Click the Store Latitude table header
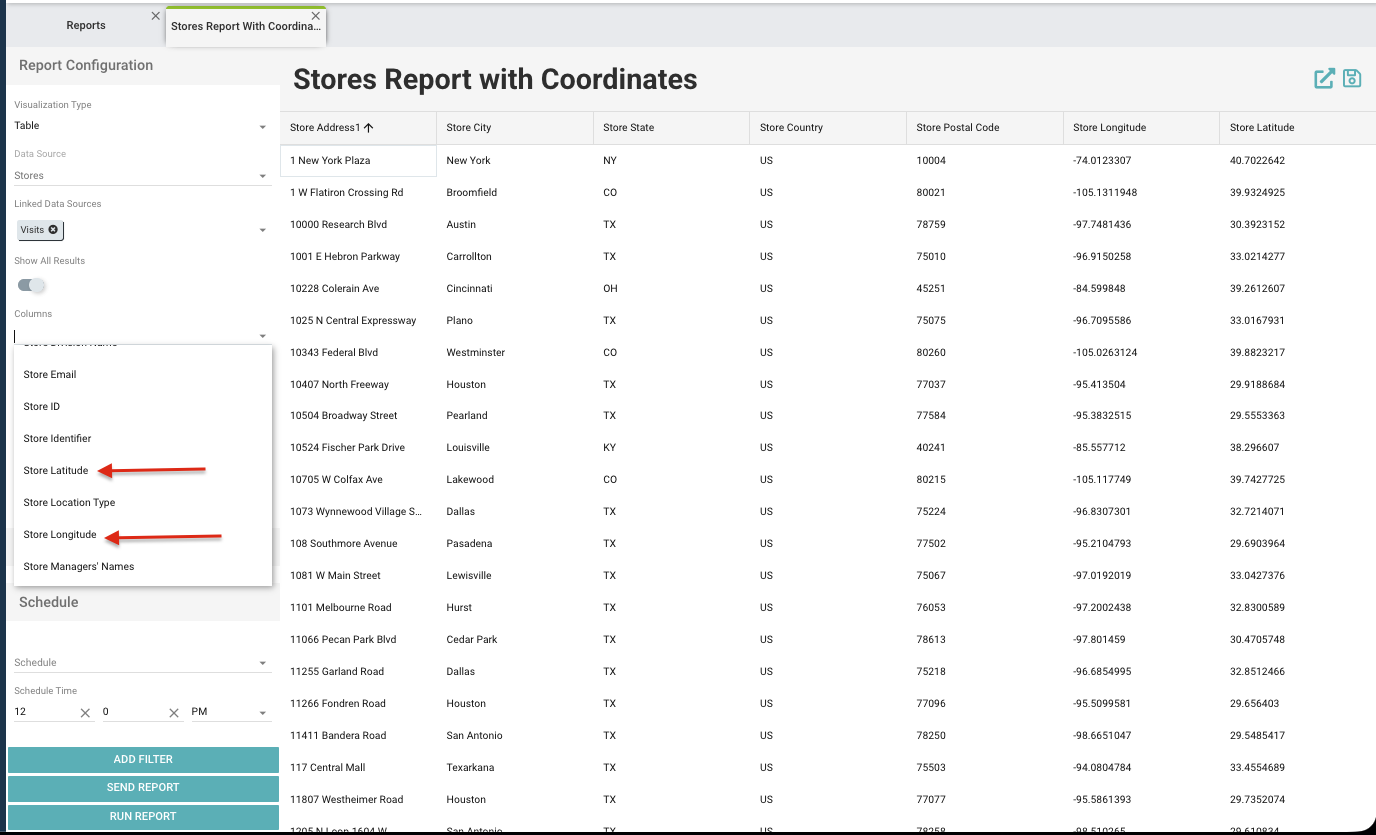Image resolution: width=1376 pixels, height=835 pixels. coord(1298,128)
